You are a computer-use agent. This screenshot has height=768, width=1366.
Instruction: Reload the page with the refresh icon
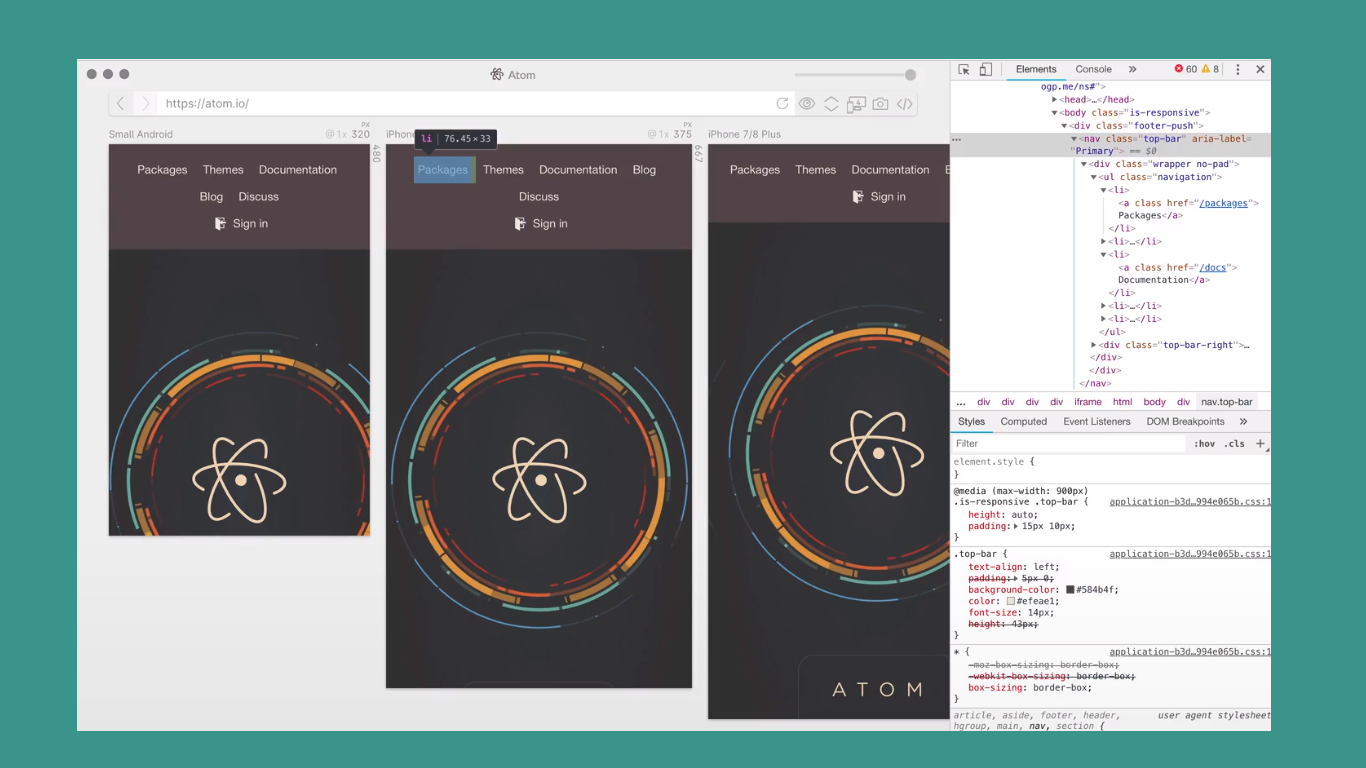(x=782, y=104)
